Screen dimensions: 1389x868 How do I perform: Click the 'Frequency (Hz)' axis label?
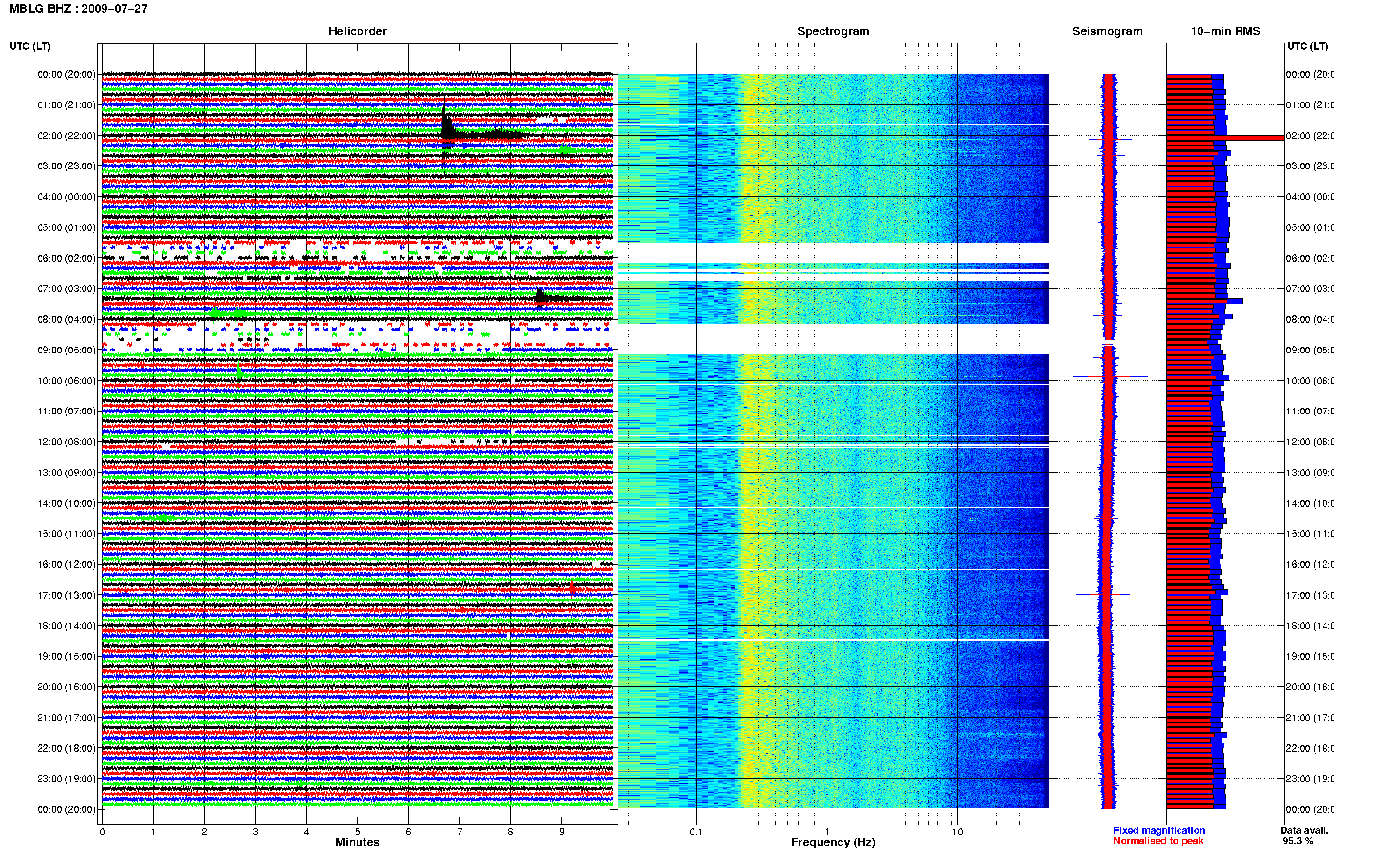833,842
